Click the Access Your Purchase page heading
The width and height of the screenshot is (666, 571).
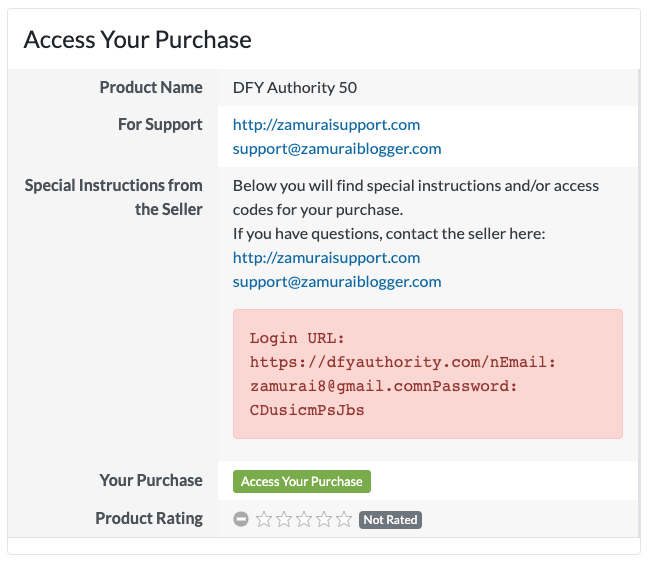(137, 40)
